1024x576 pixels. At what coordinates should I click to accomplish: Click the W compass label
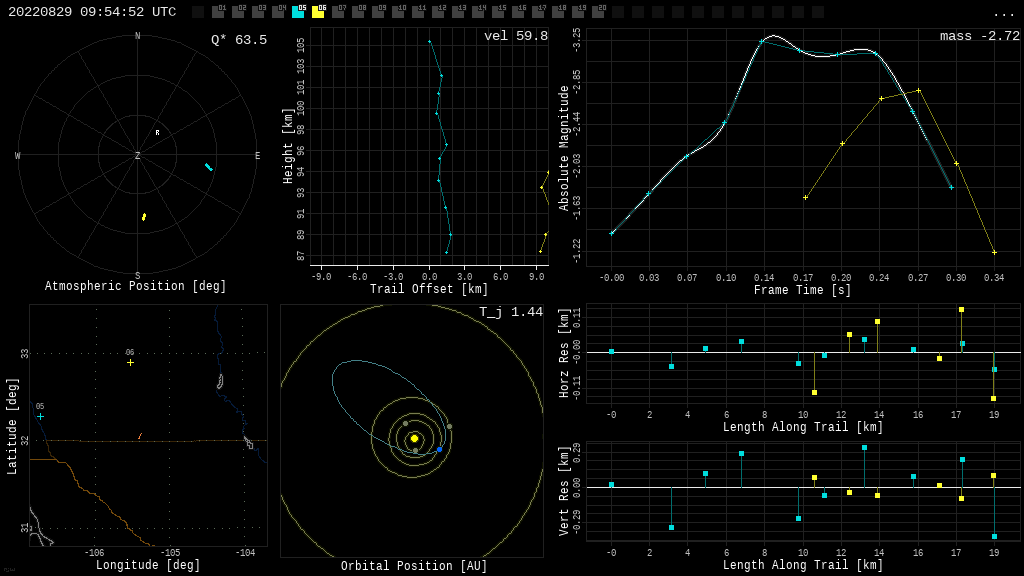click(18, 155)
